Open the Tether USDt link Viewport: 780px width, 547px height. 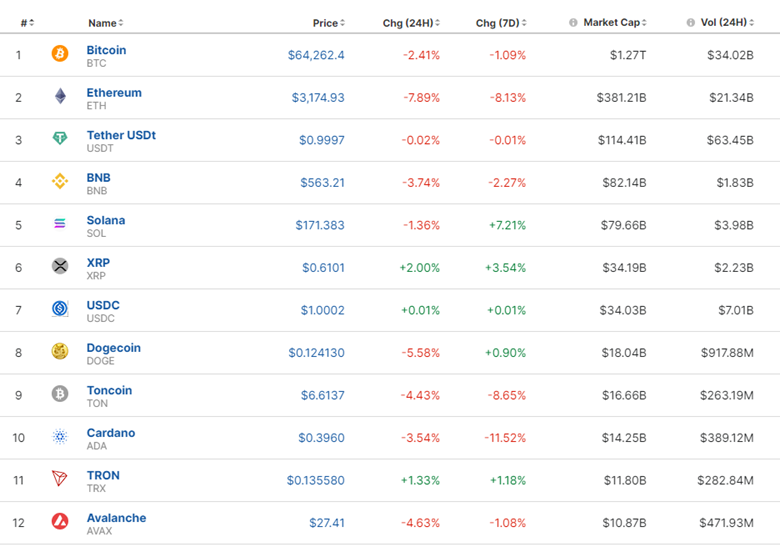[121, 135]
